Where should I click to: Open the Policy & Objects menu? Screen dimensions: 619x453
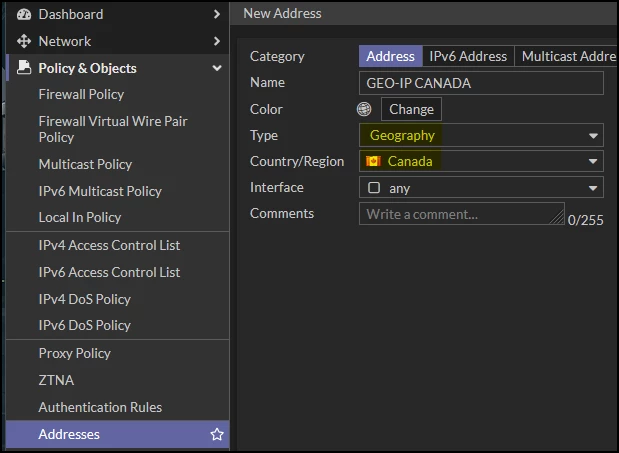118,68
